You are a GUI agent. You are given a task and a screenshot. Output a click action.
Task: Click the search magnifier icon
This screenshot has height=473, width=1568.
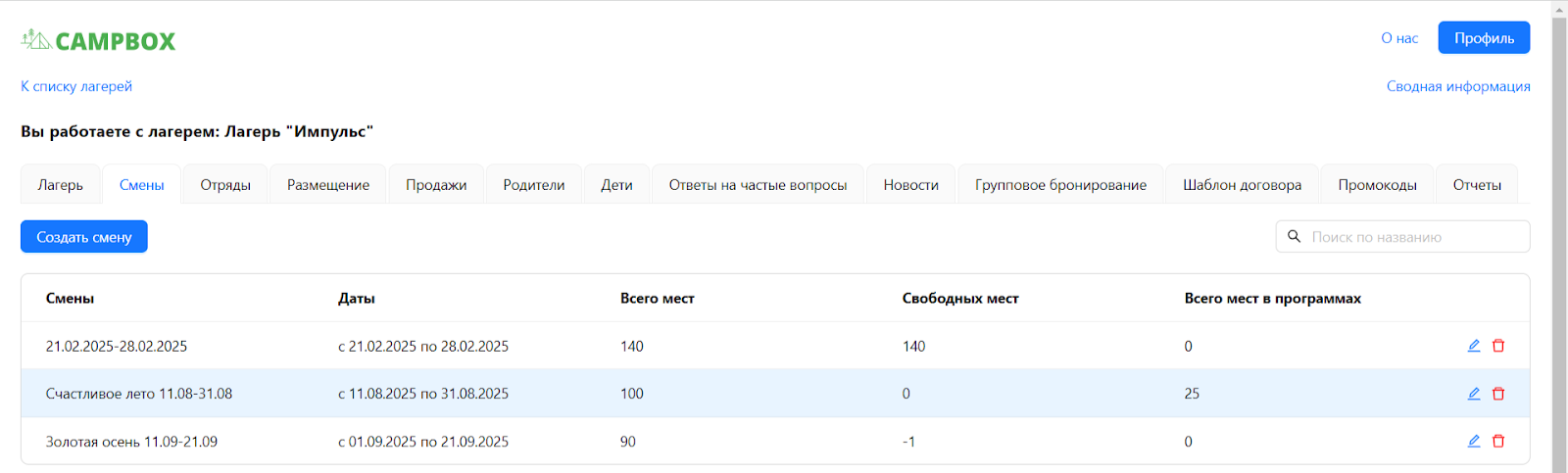[1294, 237]
